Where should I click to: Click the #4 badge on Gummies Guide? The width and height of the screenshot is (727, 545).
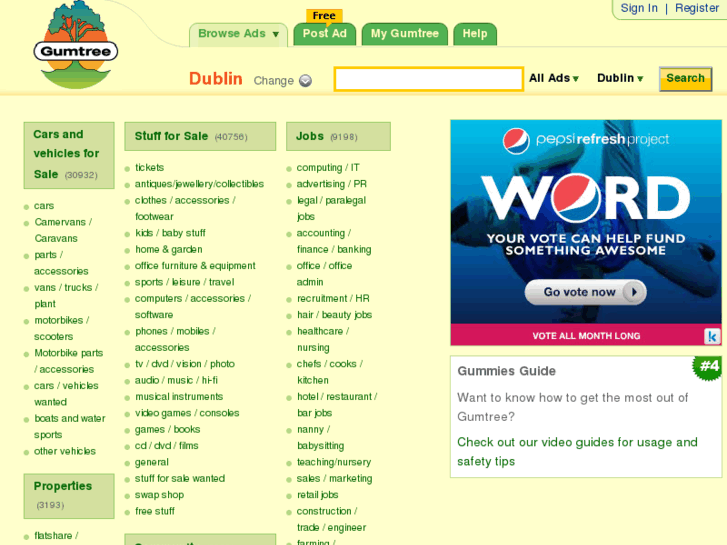(x=708, y=367)
